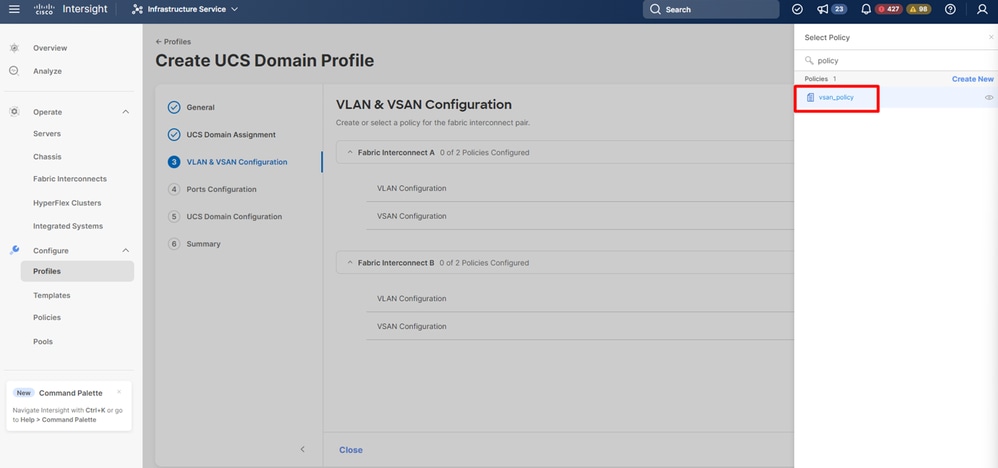Click VLAN Configuration under Fabric Interconnect A
This screenshot has width=998, height=468.
click(x=411, y=188)
